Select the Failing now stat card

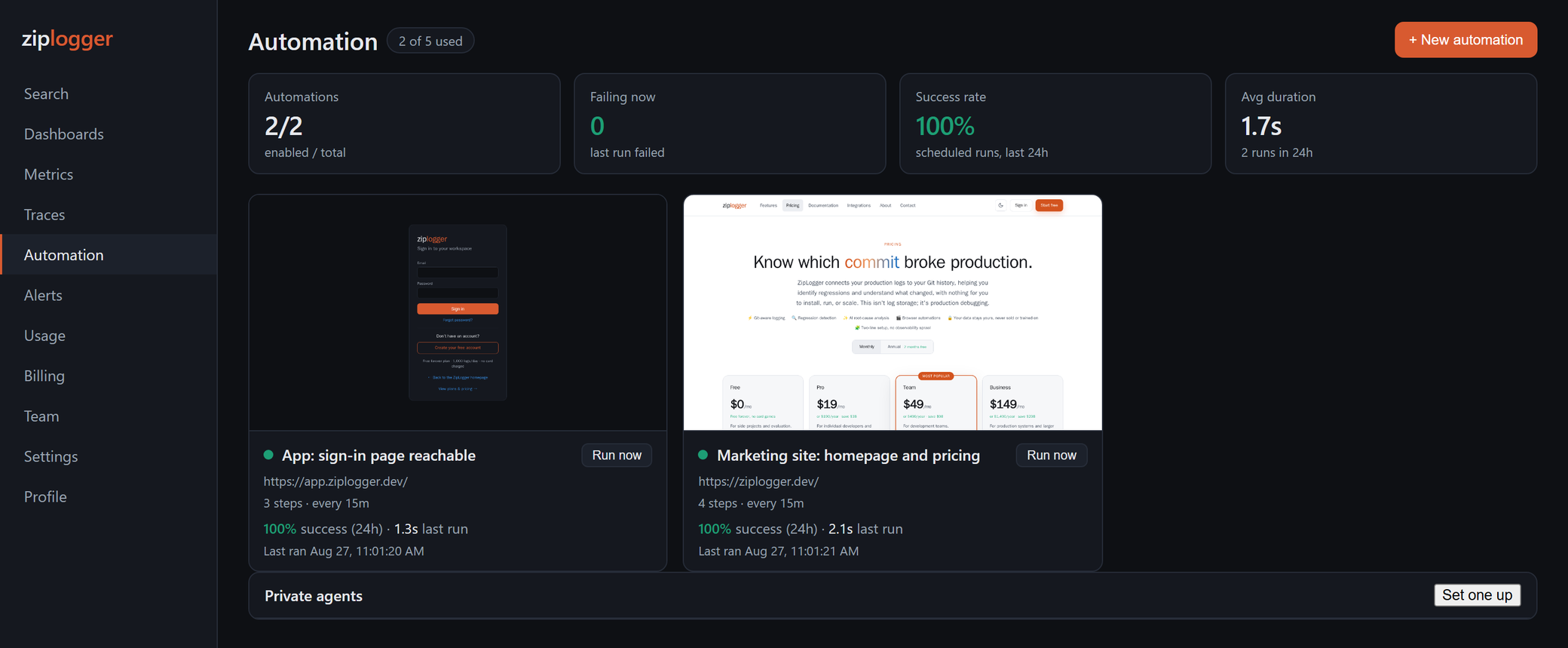click(730, 124)
